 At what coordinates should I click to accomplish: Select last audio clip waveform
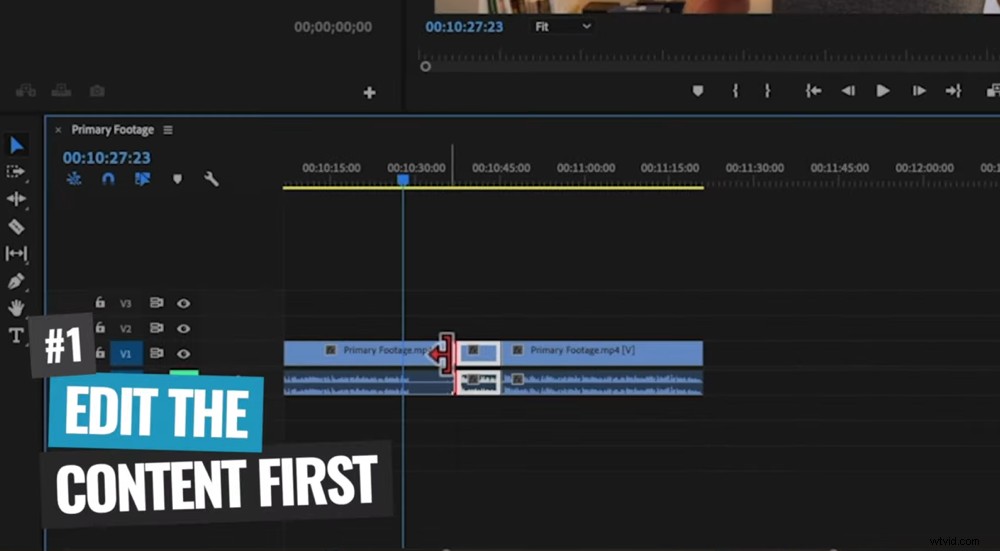601,383
